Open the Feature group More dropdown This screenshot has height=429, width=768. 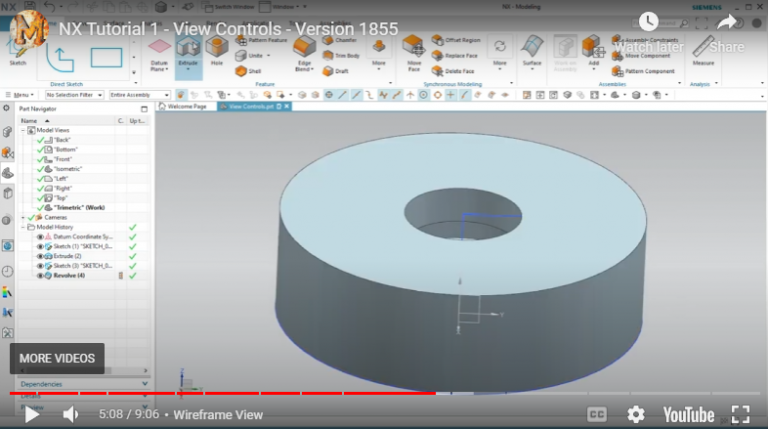click(379, 53)
